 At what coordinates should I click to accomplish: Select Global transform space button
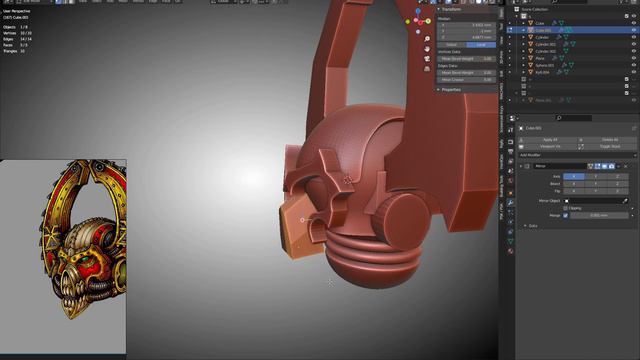[x=451, y=45]
